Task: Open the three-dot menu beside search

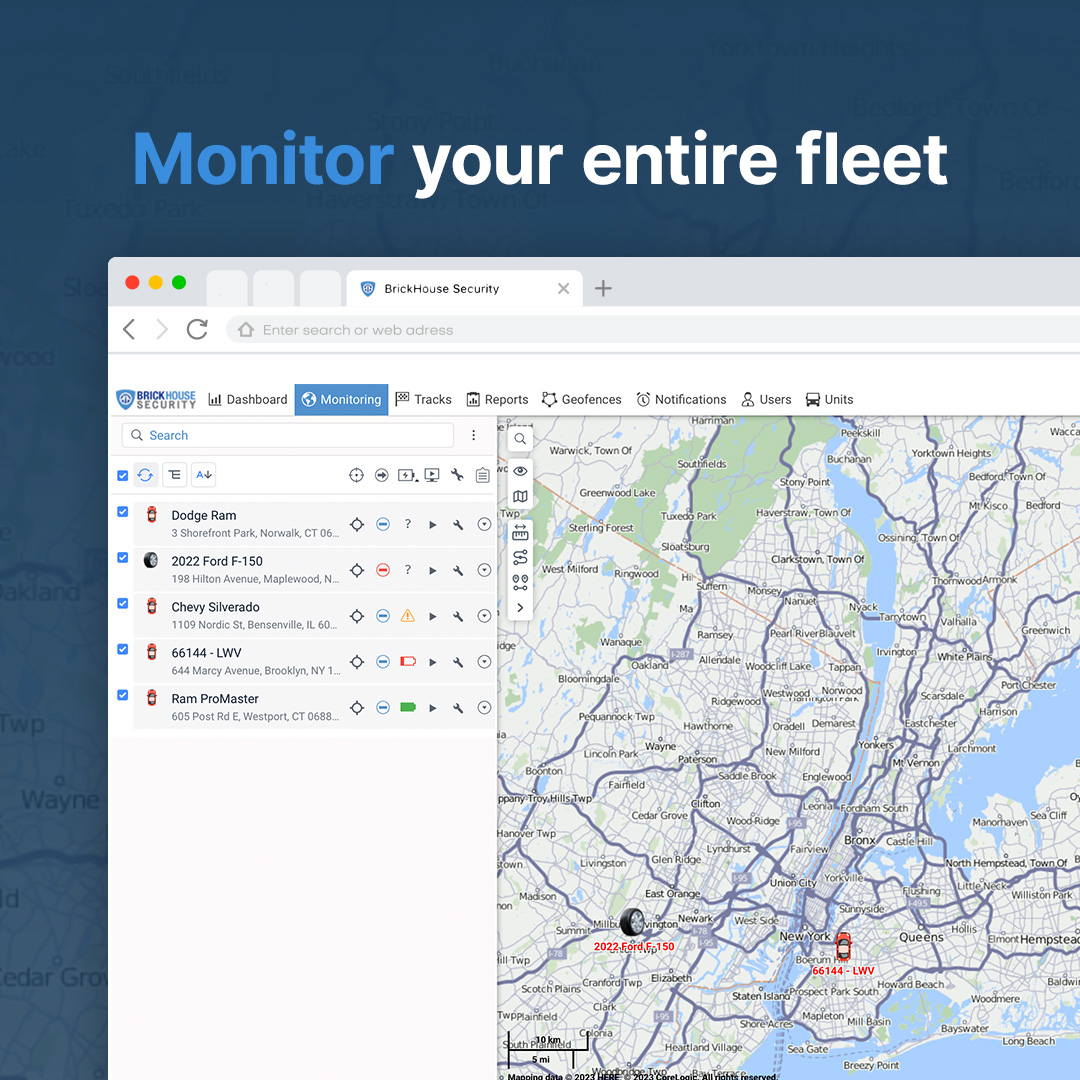Action: (473, 435)
